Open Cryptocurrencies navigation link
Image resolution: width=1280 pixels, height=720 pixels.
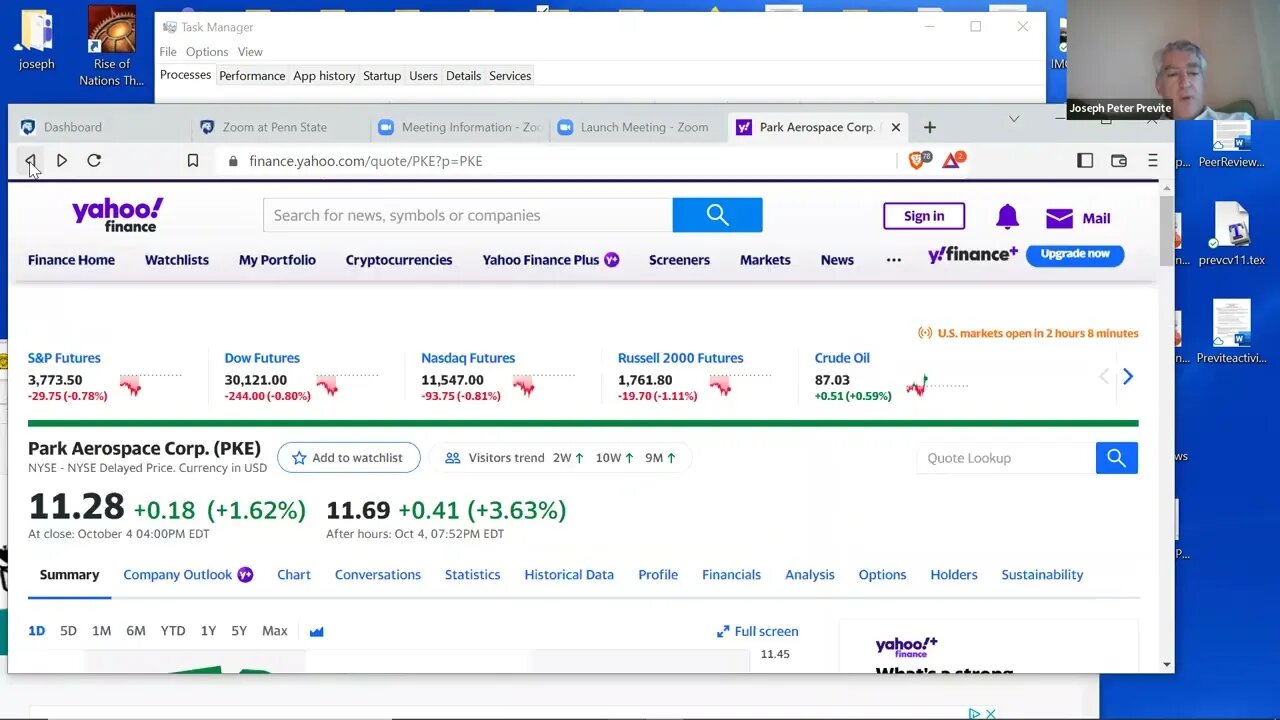(x=399, y=260)
